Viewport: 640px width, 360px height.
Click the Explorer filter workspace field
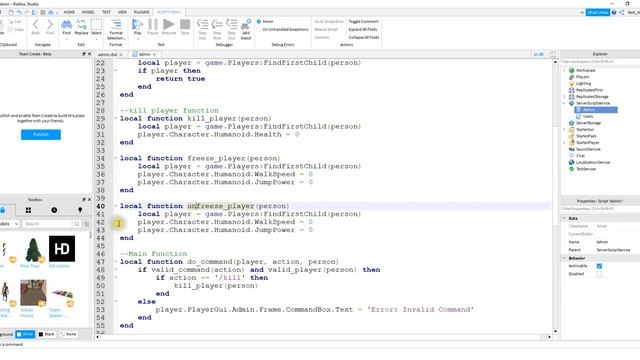[x=599, y=62]
